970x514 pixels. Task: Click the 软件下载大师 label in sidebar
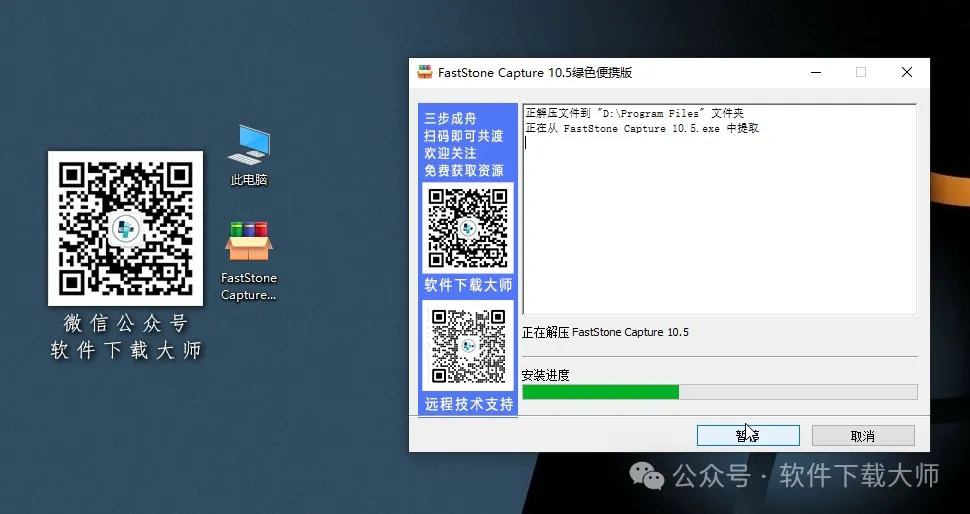pos(468,285)
